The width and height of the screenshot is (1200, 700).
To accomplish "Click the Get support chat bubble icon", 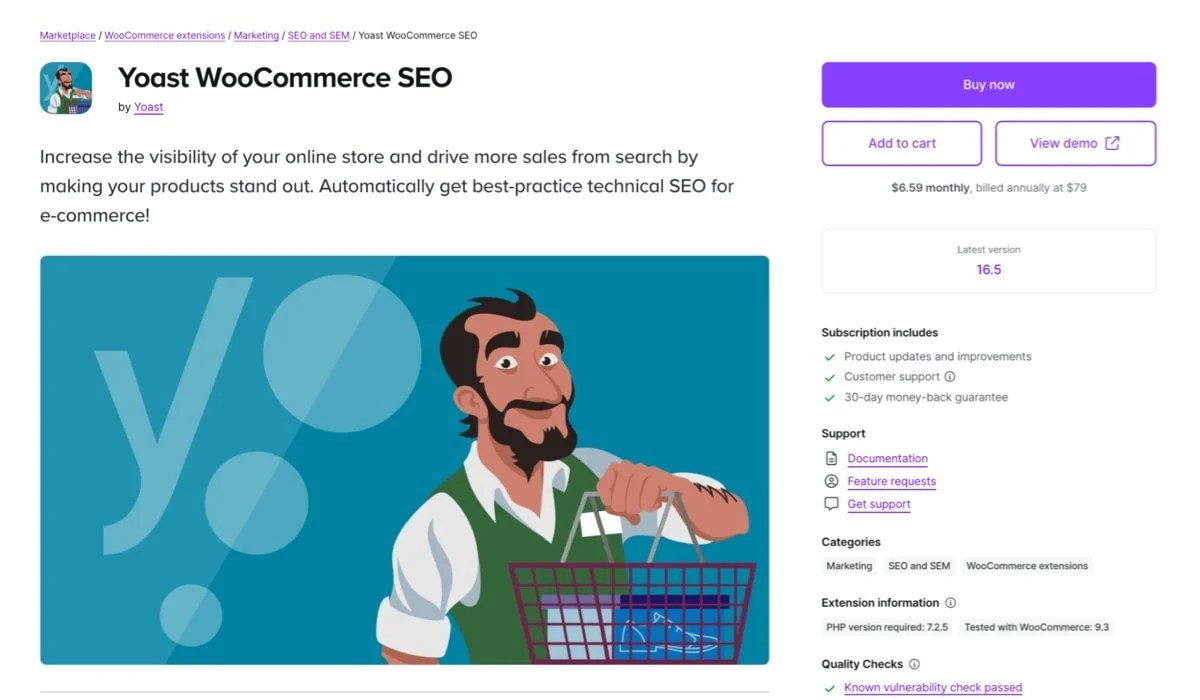I will [831, 504].
